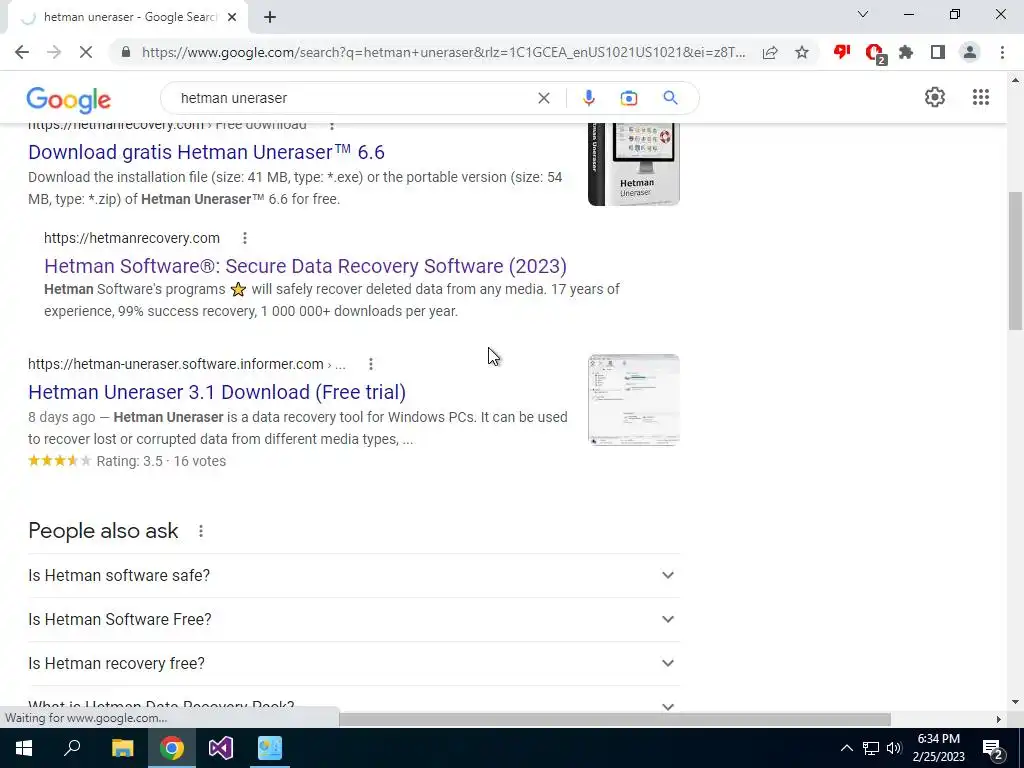
Task: Open the tab search dropdown arrow
Action: pos(863,14)
